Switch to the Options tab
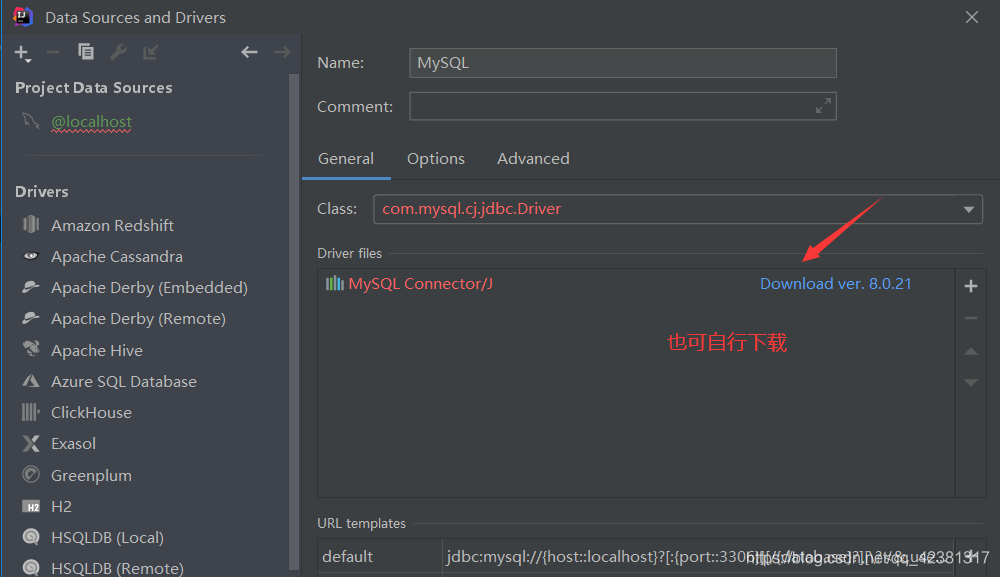The width and height of the screenshot is (1000, 577). coord(436,159)
